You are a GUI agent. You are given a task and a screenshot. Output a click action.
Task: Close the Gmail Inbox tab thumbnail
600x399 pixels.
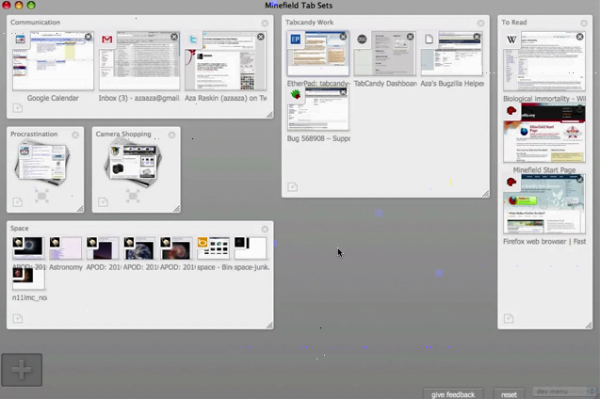tap(174, 37)
